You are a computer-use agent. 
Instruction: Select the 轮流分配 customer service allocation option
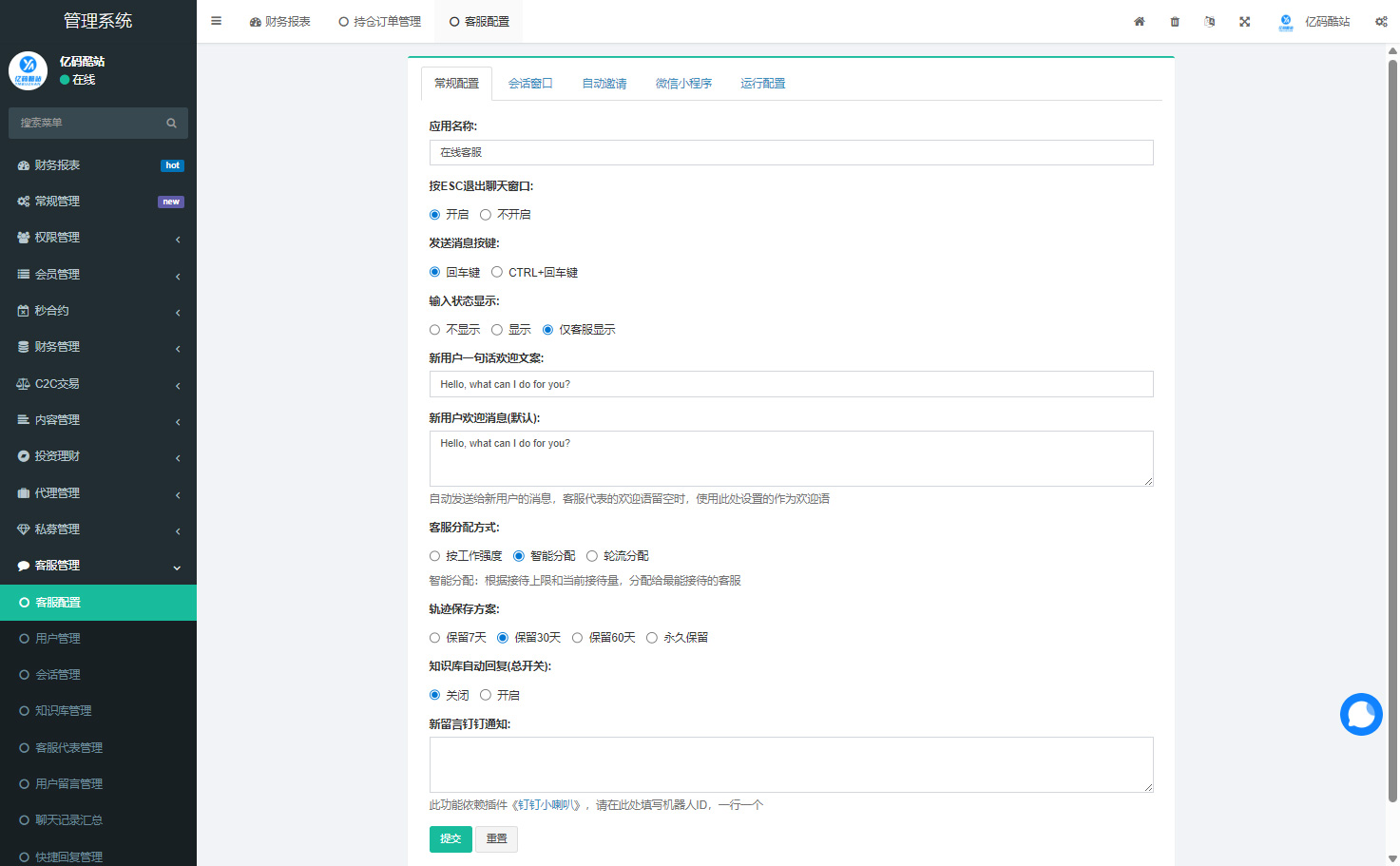coord(592,555)
